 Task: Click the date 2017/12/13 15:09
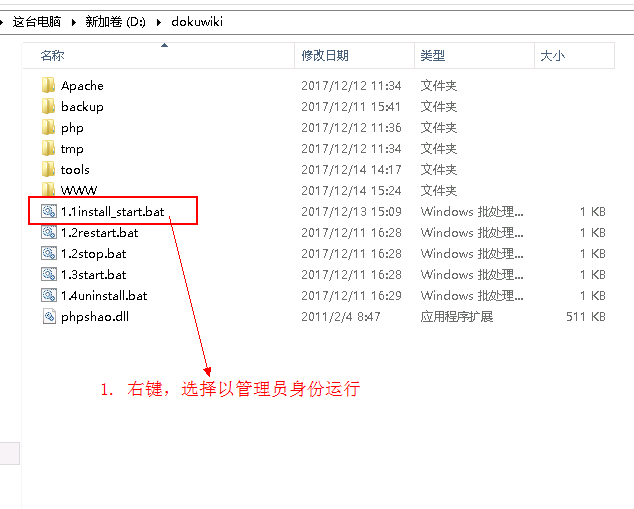click(x=351, y=212)
